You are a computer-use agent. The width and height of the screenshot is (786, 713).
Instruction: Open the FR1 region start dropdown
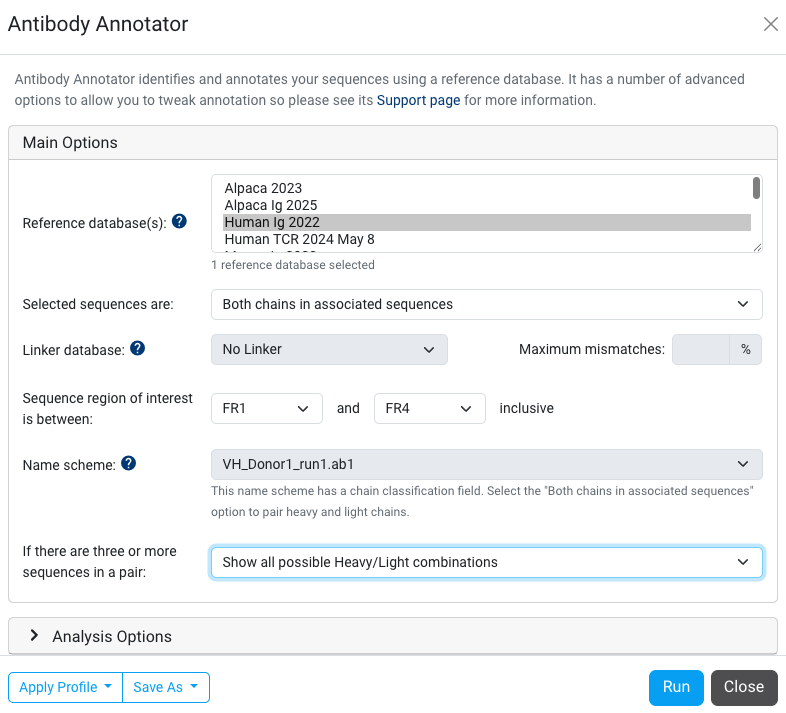coord(266,408)
